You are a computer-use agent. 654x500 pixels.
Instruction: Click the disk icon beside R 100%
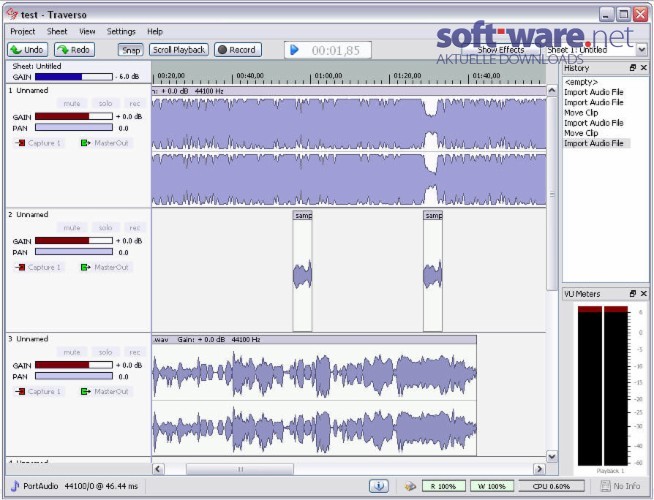pos(410,486)
